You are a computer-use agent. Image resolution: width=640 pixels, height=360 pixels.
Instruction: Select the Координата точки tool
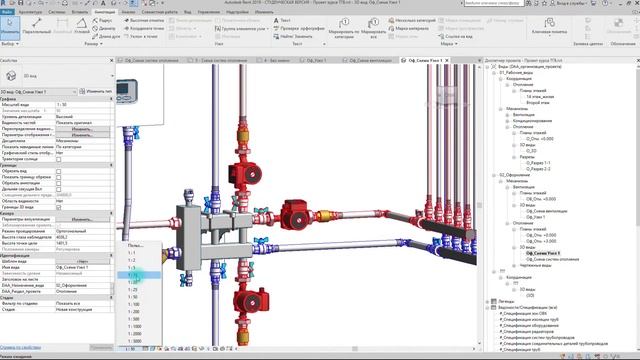pyautogui.click(x=143, y=28)
